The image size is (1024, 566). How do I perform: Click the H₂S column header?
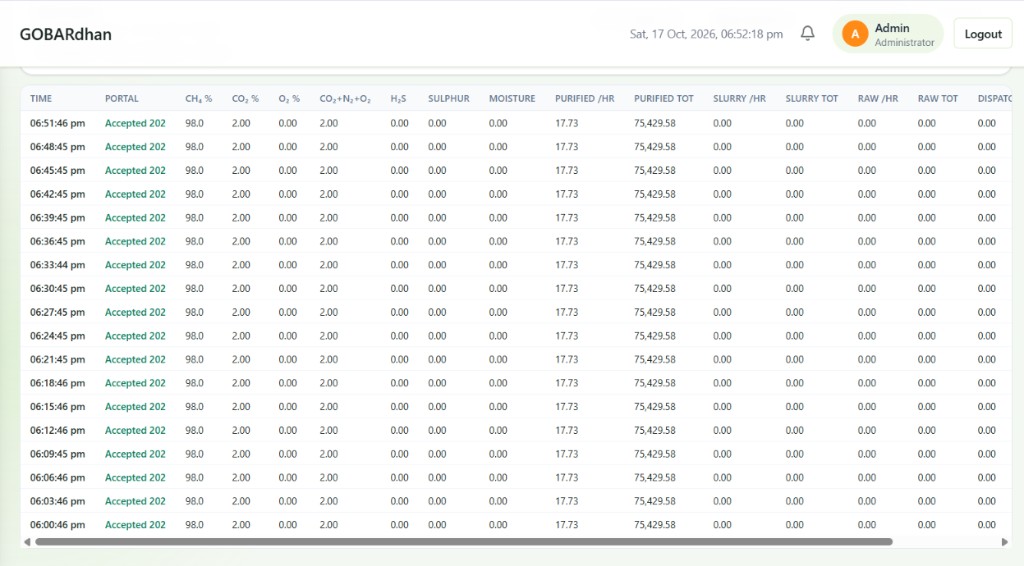pyautogui.click(x=398, y=99)
